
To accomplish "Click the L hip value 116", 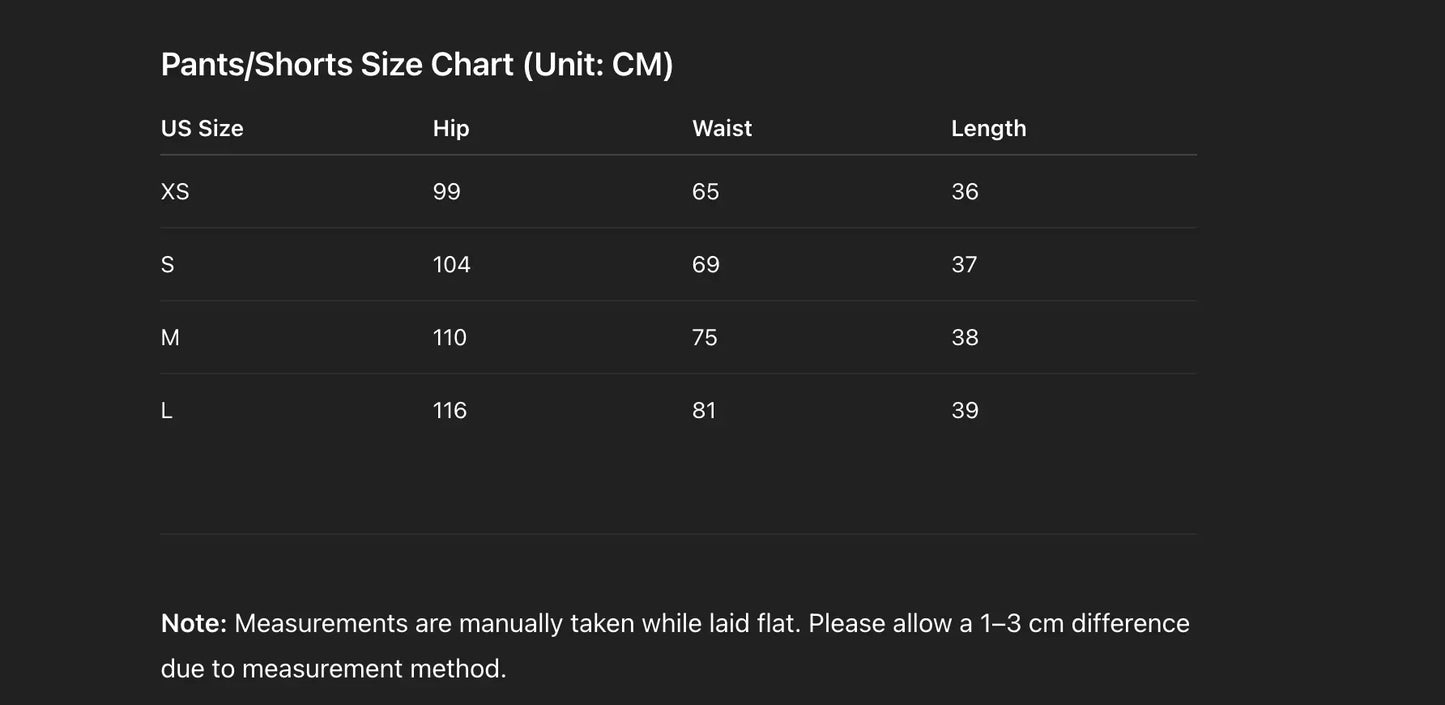I will pos(450,411).
